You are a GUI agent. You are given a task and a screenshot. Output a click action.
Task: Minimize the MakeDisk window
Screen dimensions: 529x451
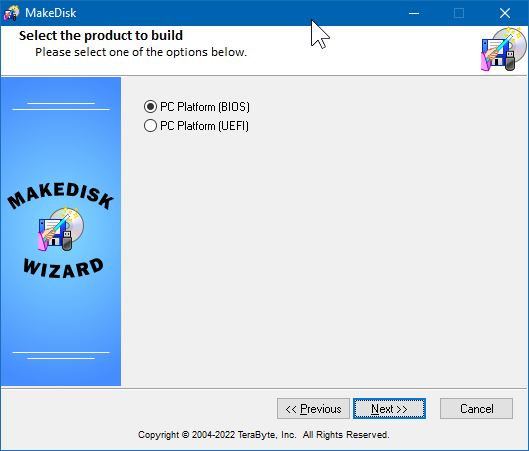point(414,13)
